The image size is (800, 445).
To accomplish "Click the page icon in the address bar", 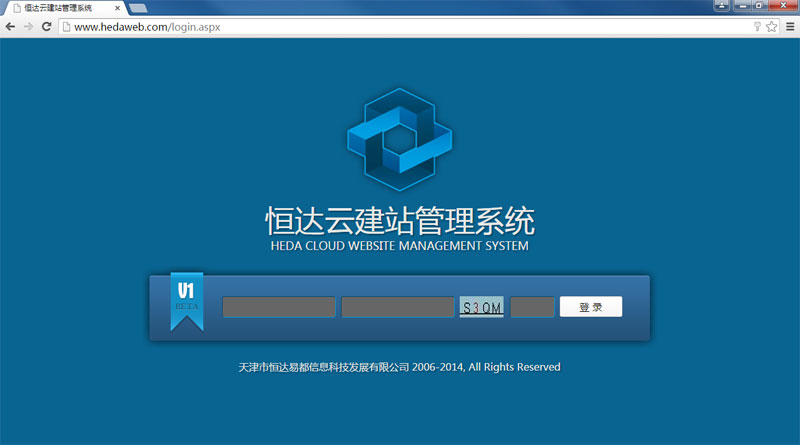I will (66, 27).
